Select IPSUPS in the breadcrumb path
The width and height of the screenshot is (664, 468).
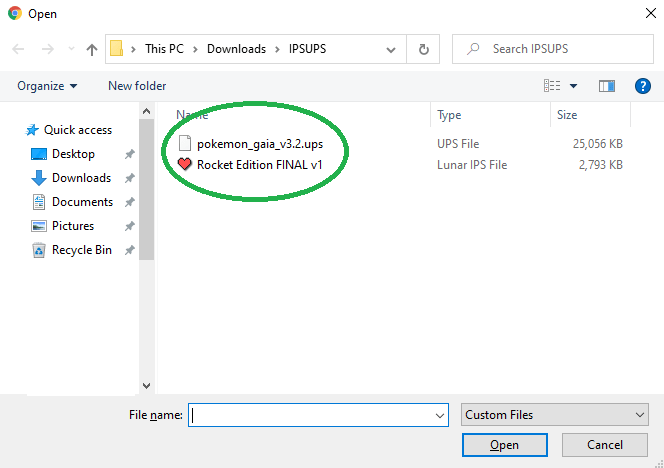(307, 49)
